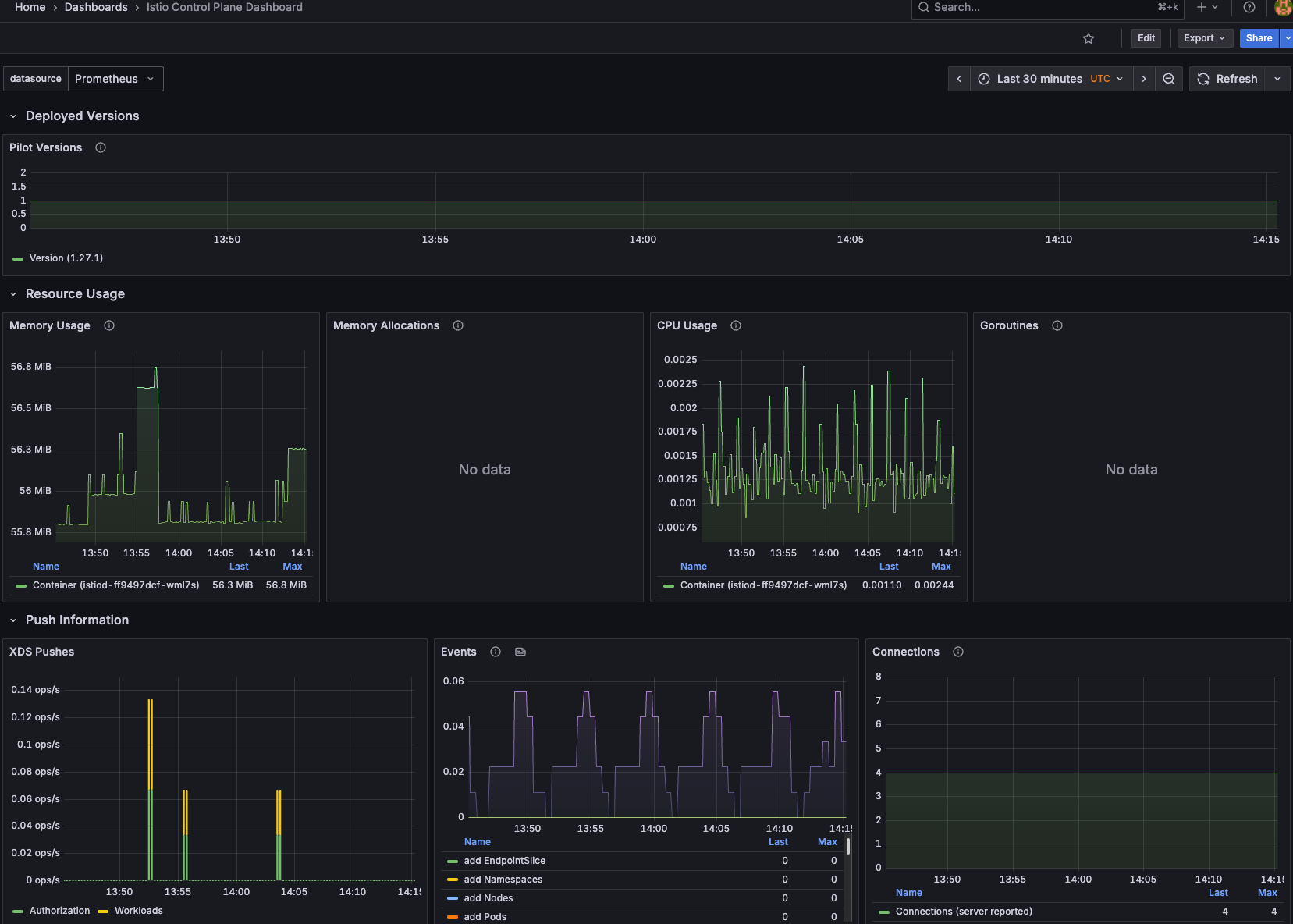Click the Edit button
Image resolution: width=1293 pixels, height=924 pixels.
[1146, 37]
